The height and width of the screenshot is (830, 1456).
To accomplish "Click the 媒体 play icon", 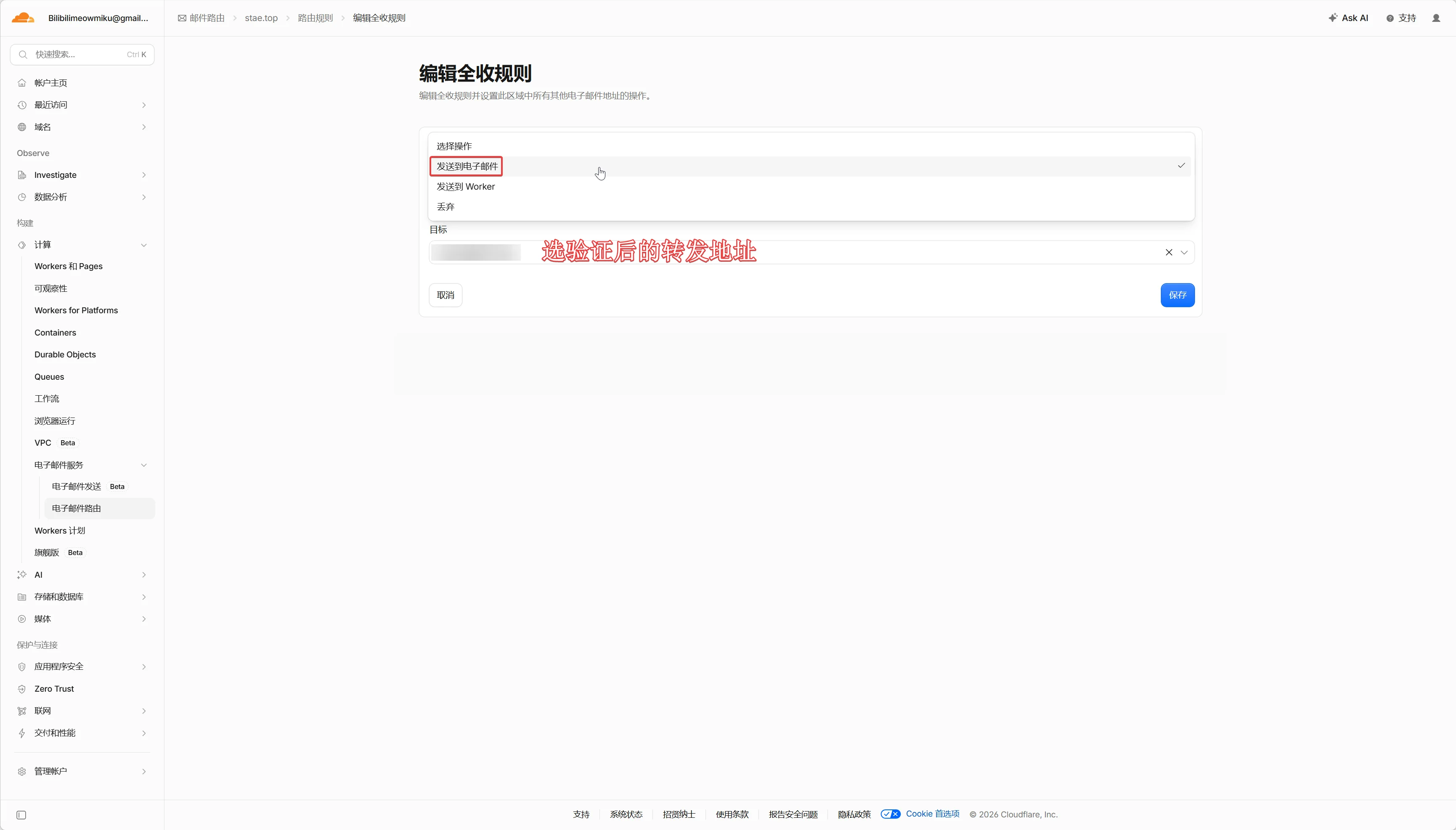I will pyautogui.click(x=22, y=619).
